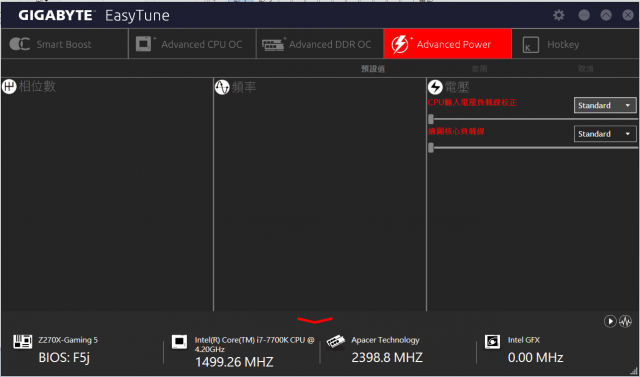This screenshot has width=640, height=377.
Task: Switch to the Smart Boost tab
Action: click(x=64, y=44)
